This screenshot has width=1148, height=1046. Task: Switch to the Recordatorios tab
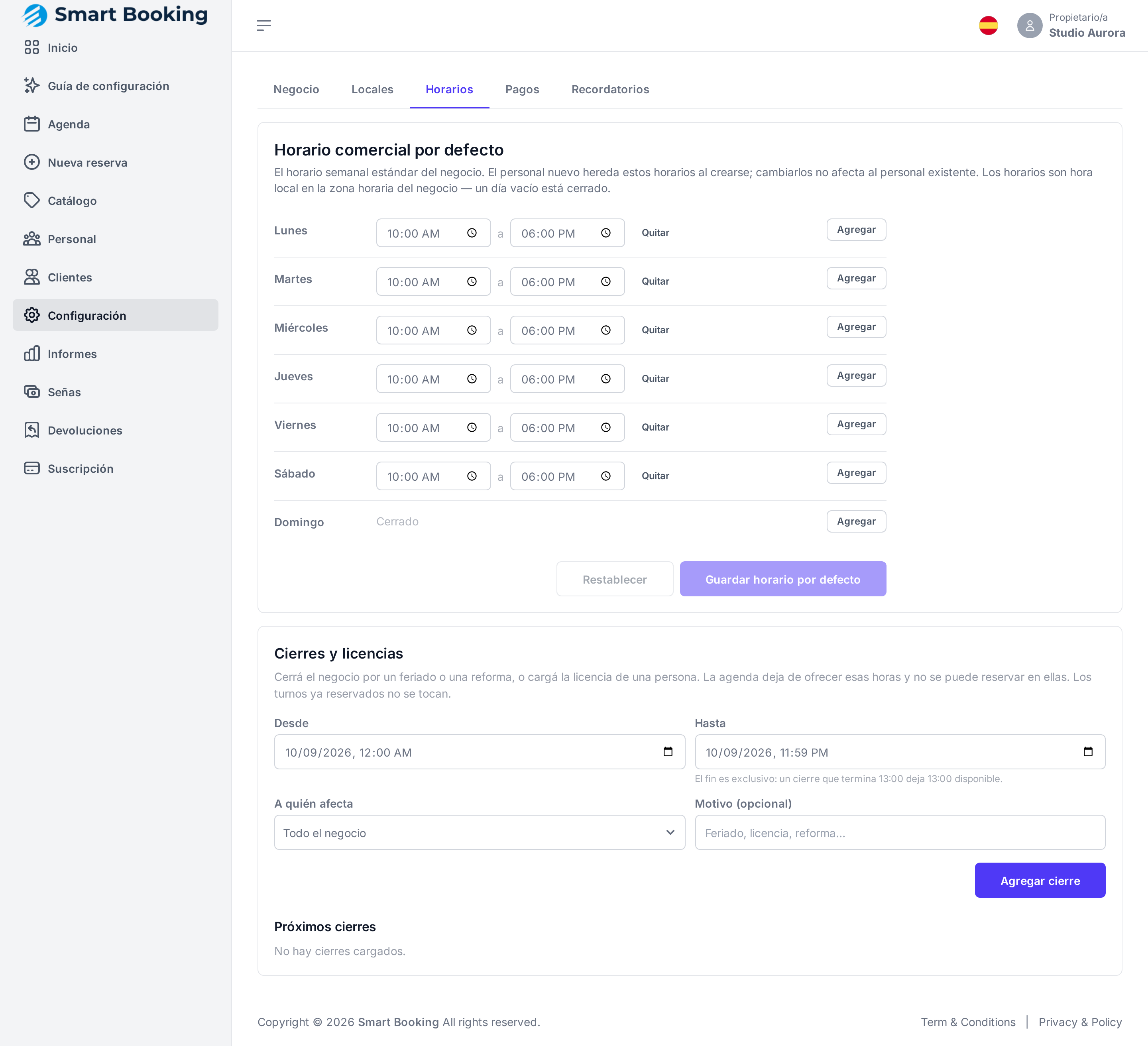click(610, 89)
